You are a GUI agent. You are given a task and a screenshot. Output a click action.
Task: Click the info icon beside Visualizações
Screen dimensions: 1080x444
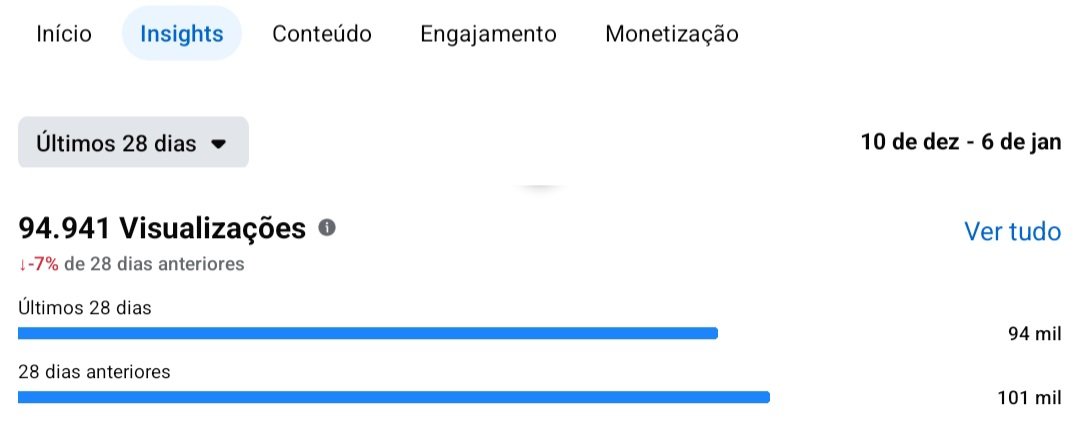click(x=327, y=228)
